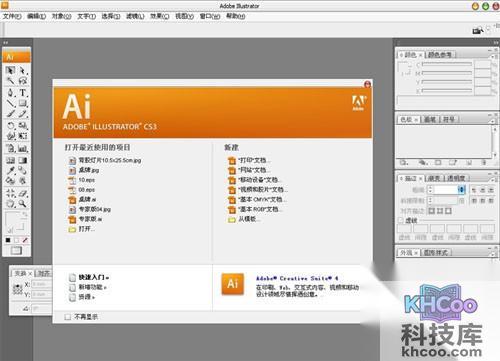Click the Go to Bridge icon
The width and height of the screenshot is (500, 361).
(x=478, y=30)
